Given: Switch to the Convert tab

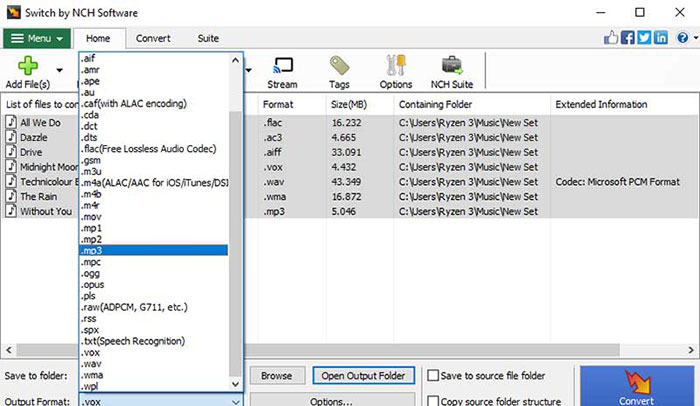Looking at the screenshot, I should [x=153, y=38].
